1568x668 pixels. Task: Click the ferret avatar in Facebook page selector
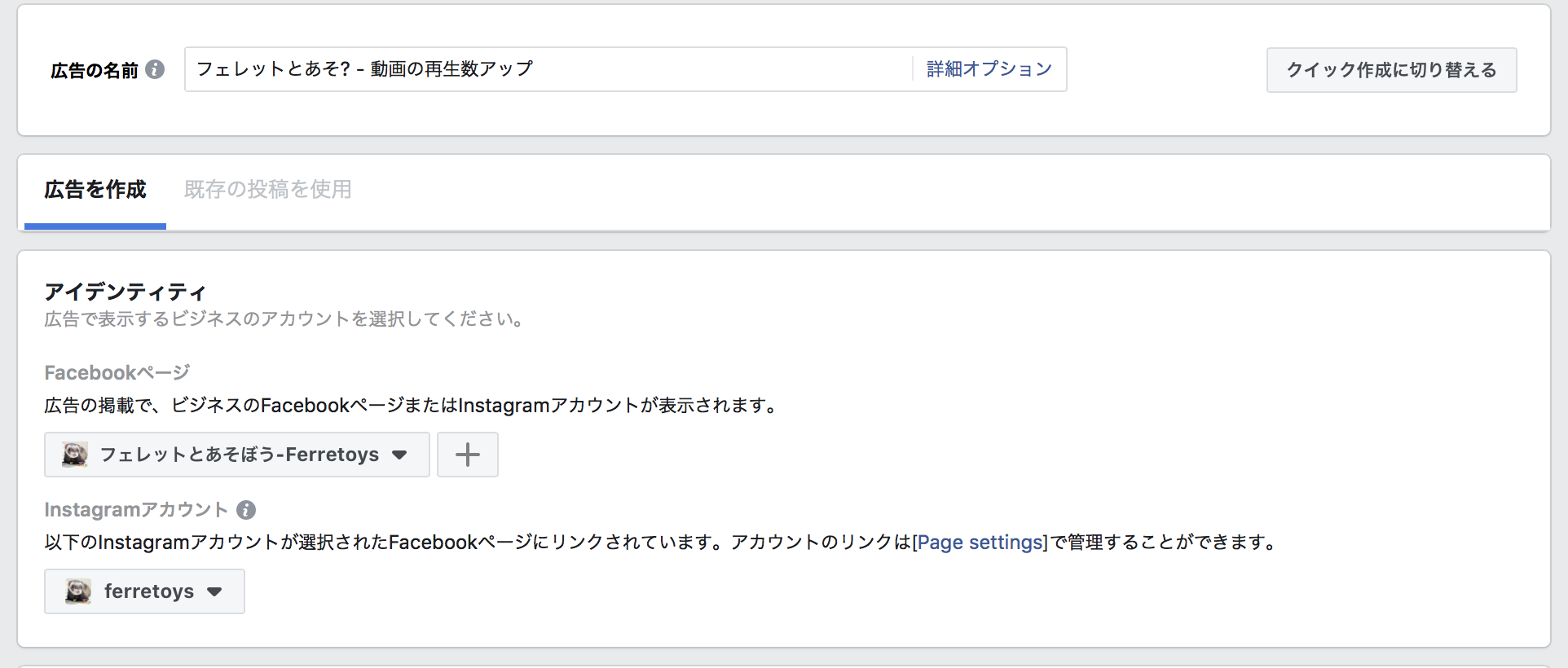[x=75, y=455]
